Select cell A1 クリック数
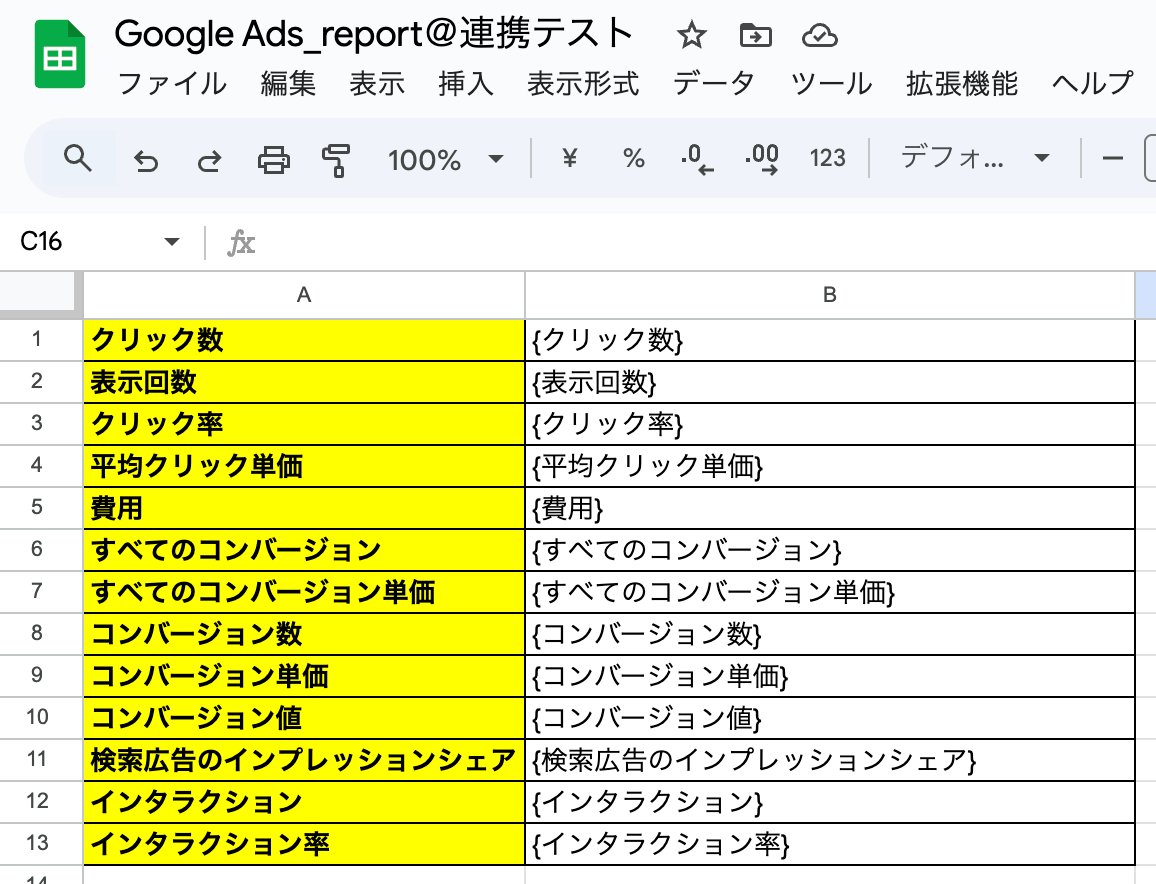 [304, 340]
